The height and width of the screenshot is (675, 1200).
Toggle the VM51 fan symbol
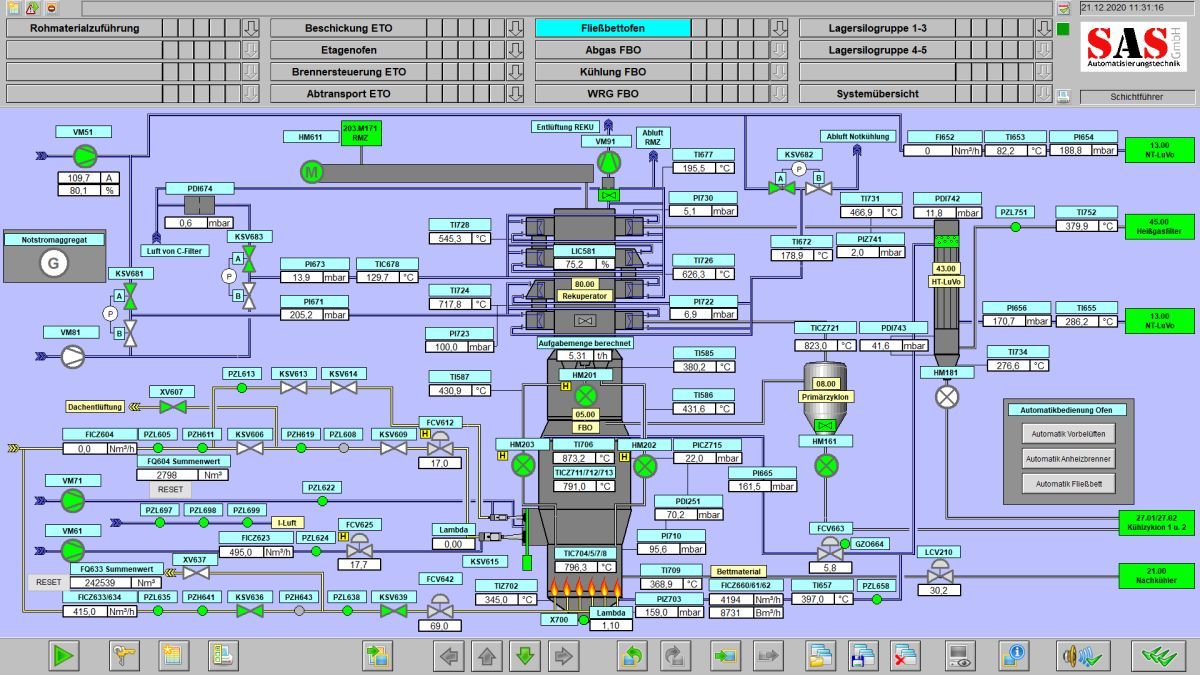83,154
